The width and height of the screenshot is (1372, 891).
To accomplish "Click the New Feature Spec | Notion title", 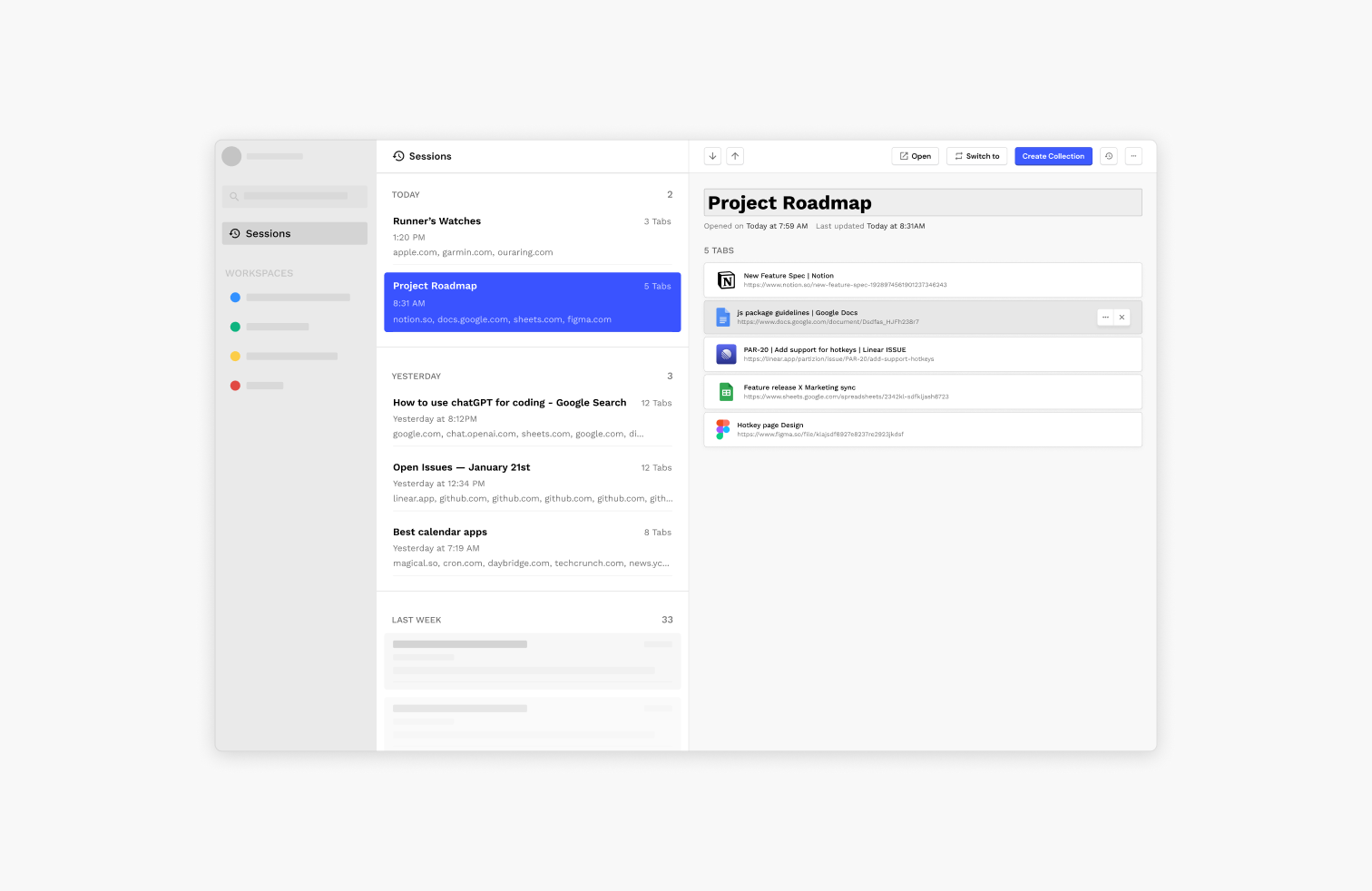I will (789, 276).
